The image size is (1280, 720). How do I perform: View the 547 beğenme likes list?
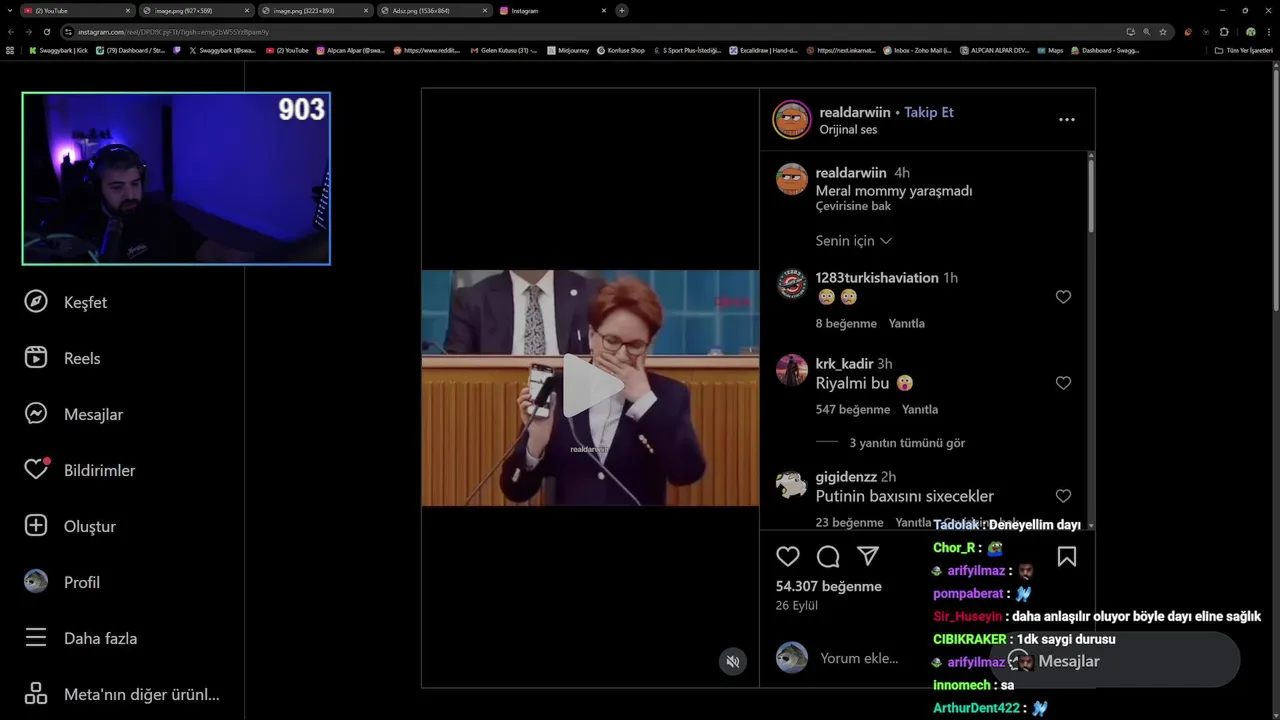click(x=853, y=410)
